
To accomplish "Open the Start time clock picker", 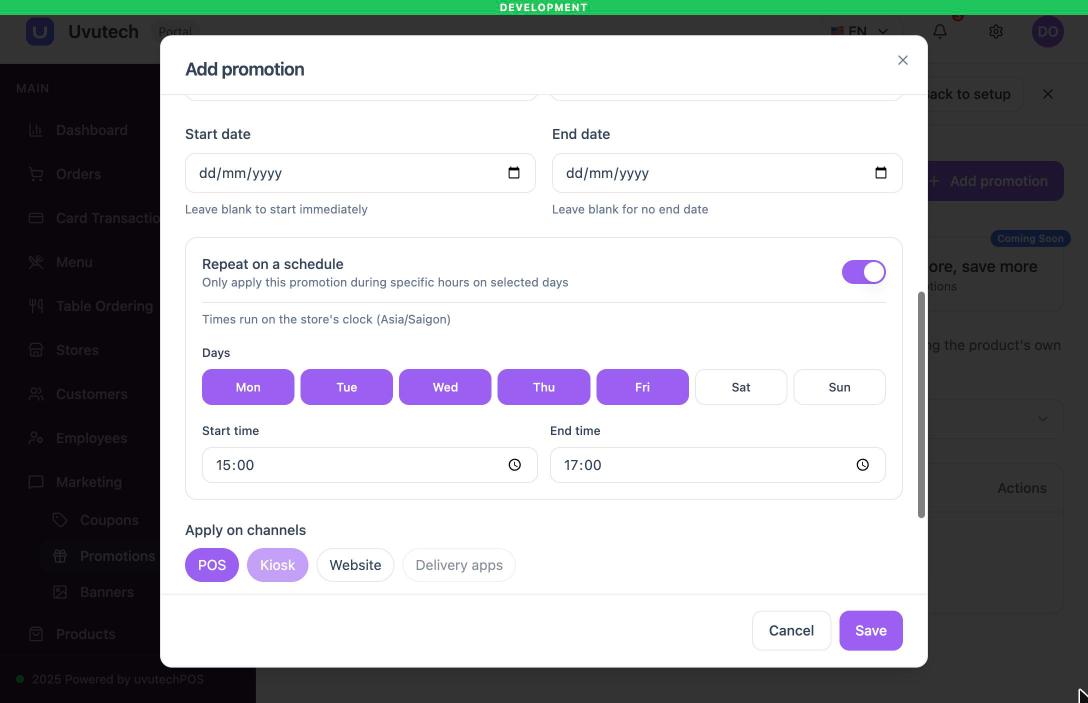I will coord(514,465).
